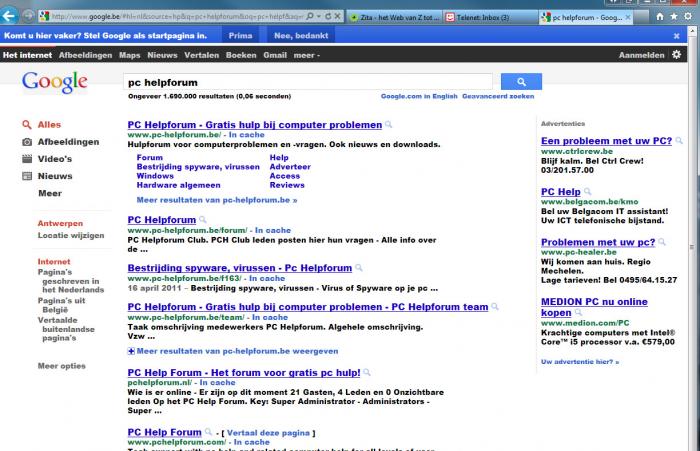Open Geavanceerd zoeken link
Screen dimensions: 700x451
coord(498,96)
